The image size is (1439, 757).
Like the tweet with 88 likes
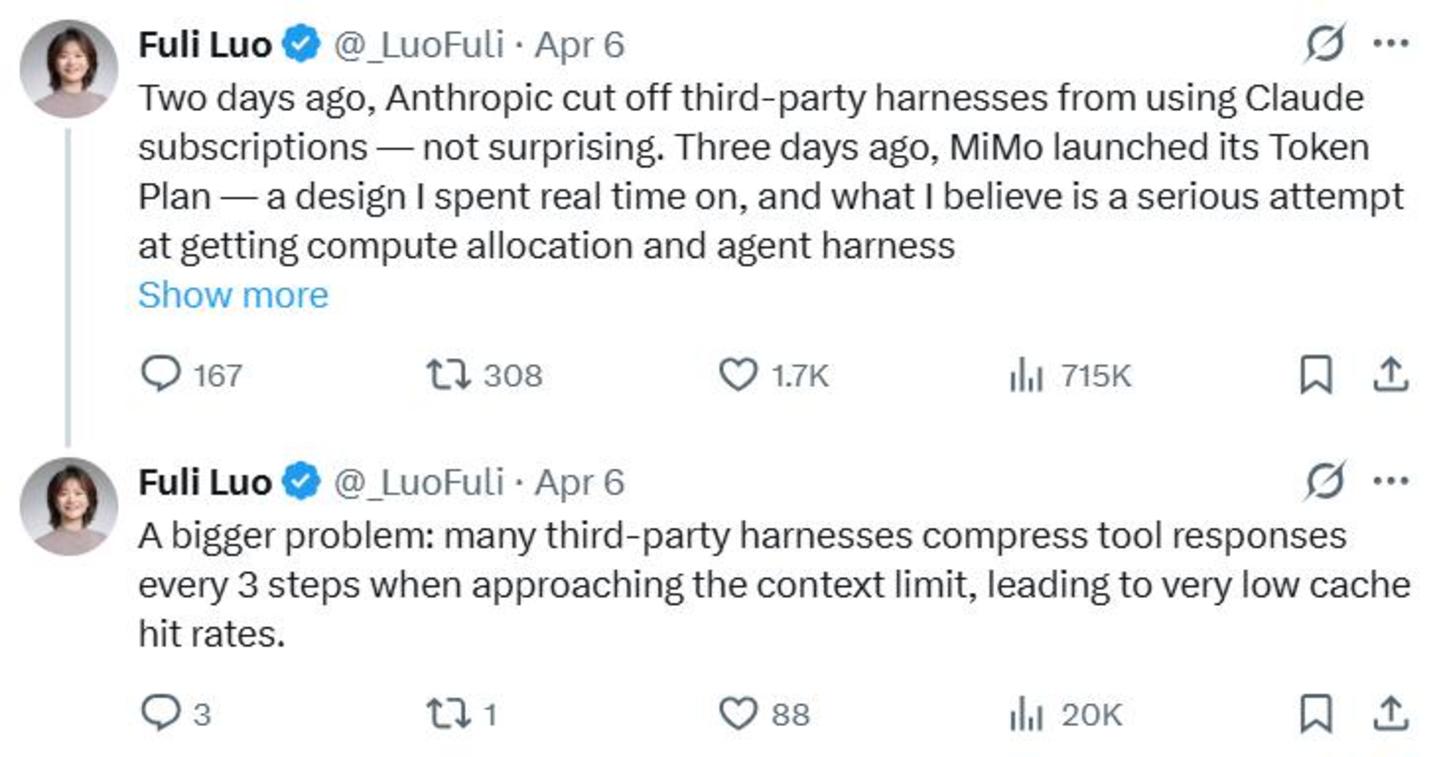(x=738, y=714)
